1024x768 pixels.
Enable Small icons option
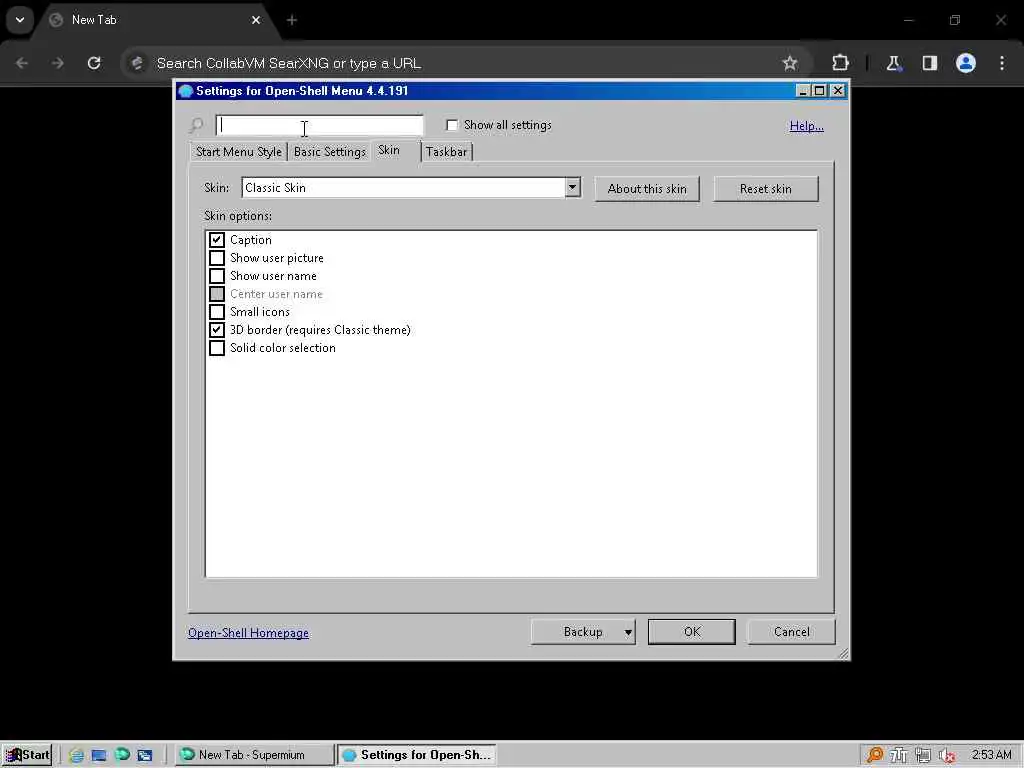click(217, 312)
